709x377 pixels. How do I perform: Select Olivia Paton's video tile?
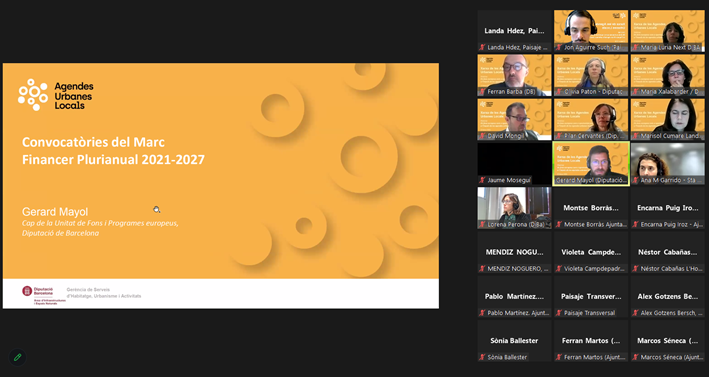(x=591, y=75)
